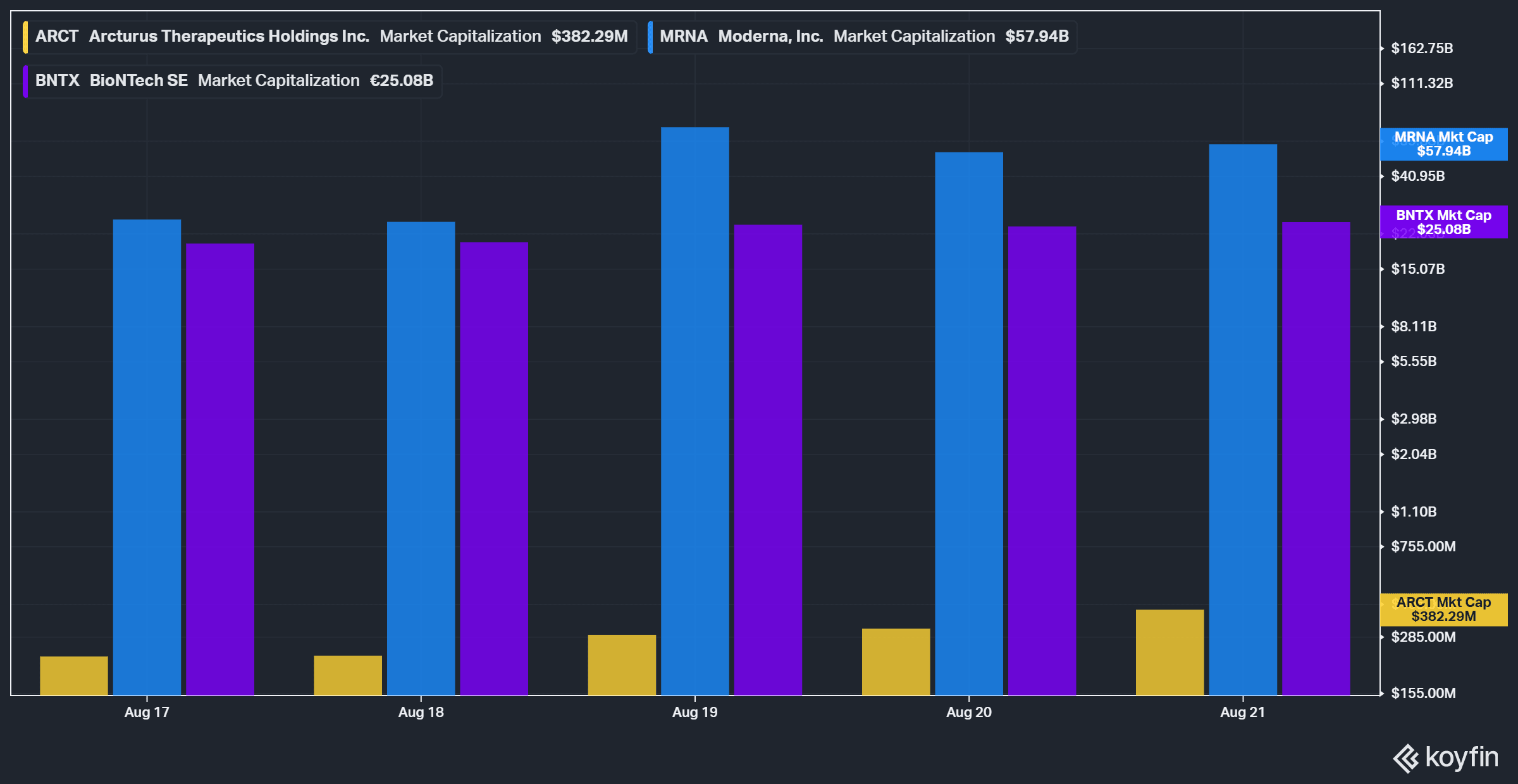Click the BioNTech SE company name
This screenshot has height=784, width=1518.
[x=139, y=81]
